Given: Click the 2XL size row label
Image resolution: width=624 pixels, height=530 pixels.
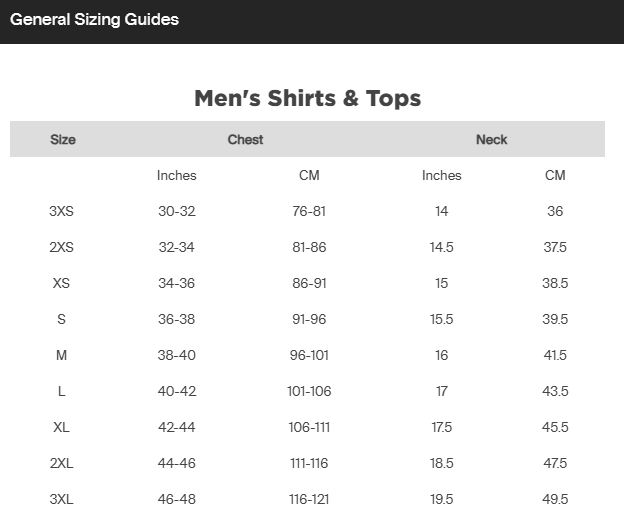Looking at the screenshot, I should (61, 463).
